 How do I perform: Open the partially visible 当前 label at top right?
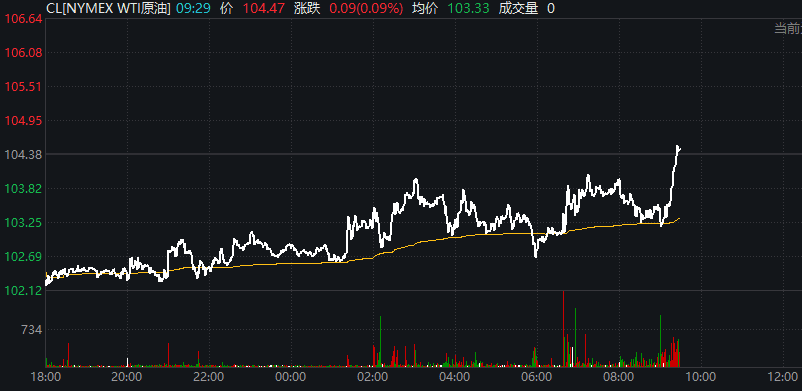click(x=787, y=28)
